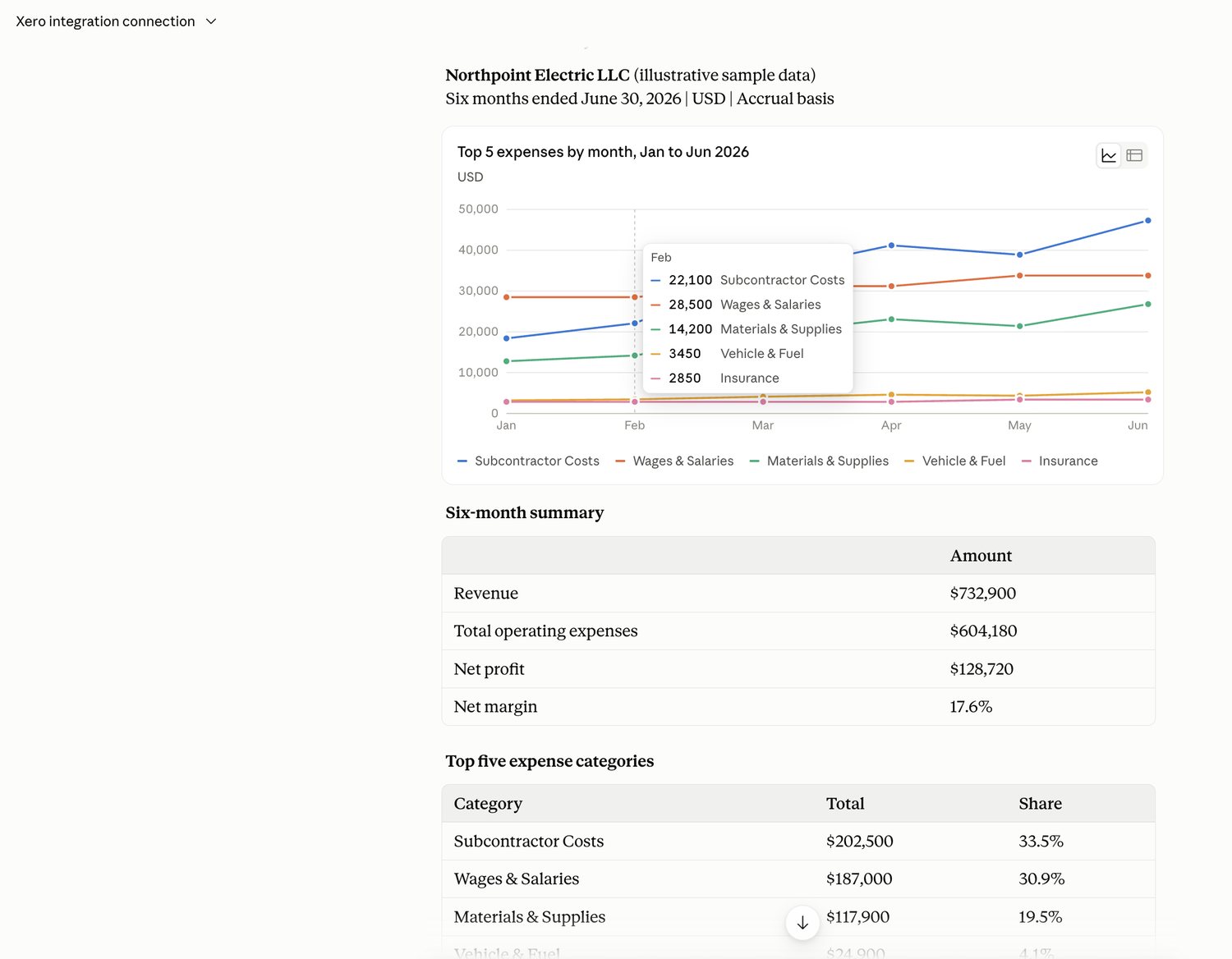Select the Subcontractor Costs table row label
1232x959 pixels.
click(529, 842)
